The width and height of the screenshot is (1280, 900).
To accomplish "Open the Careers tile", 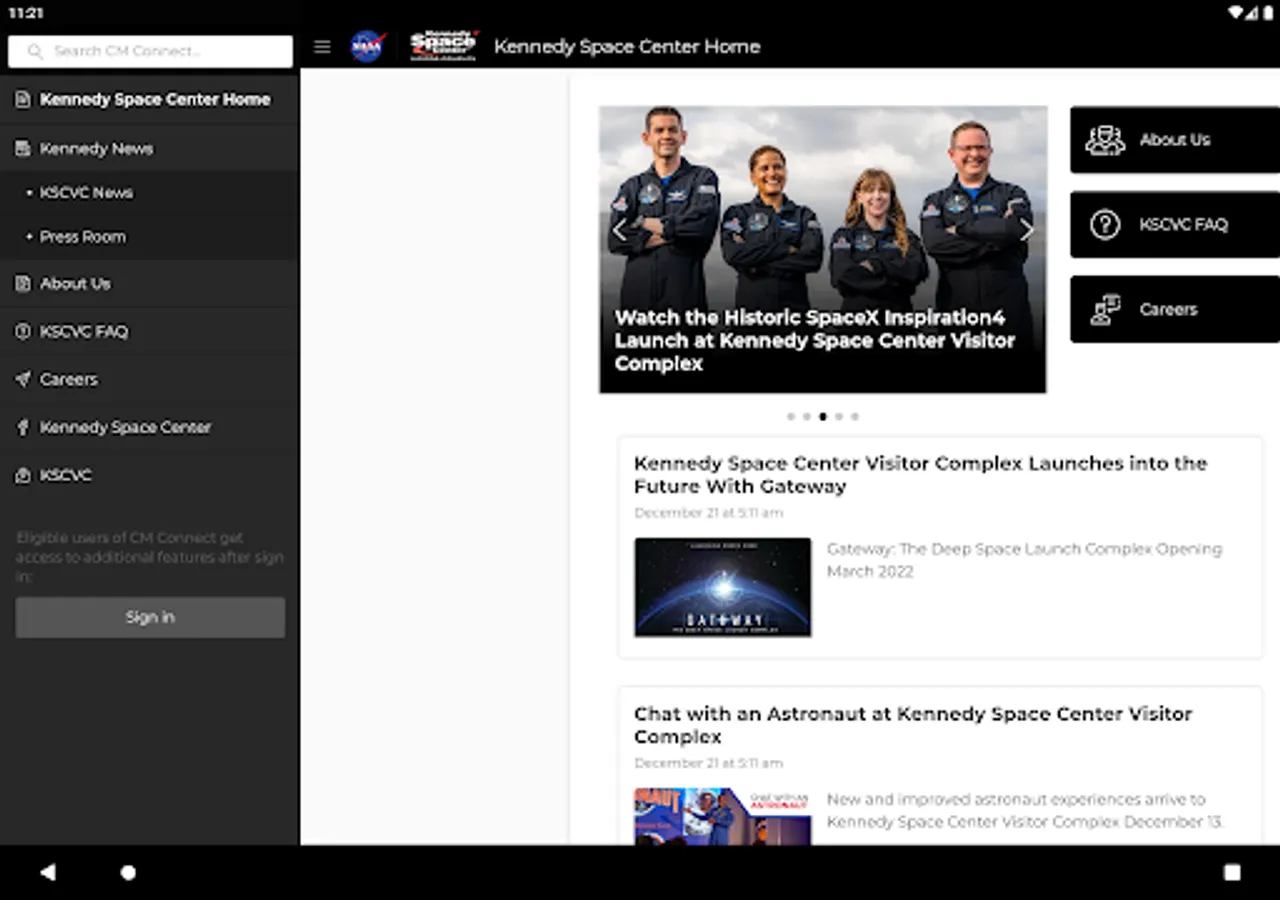I will (x=1174, y=310).
